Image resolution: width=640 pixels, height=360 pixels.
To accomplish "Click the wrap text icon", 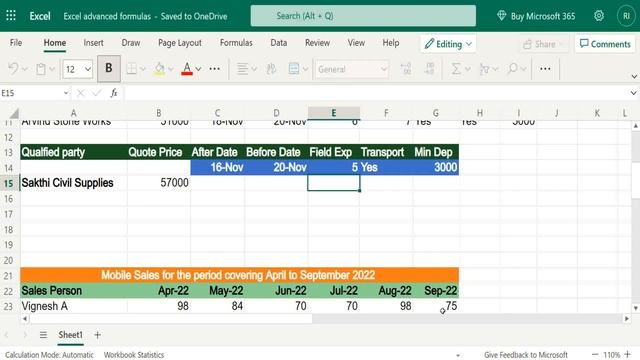I will point(271,69).
